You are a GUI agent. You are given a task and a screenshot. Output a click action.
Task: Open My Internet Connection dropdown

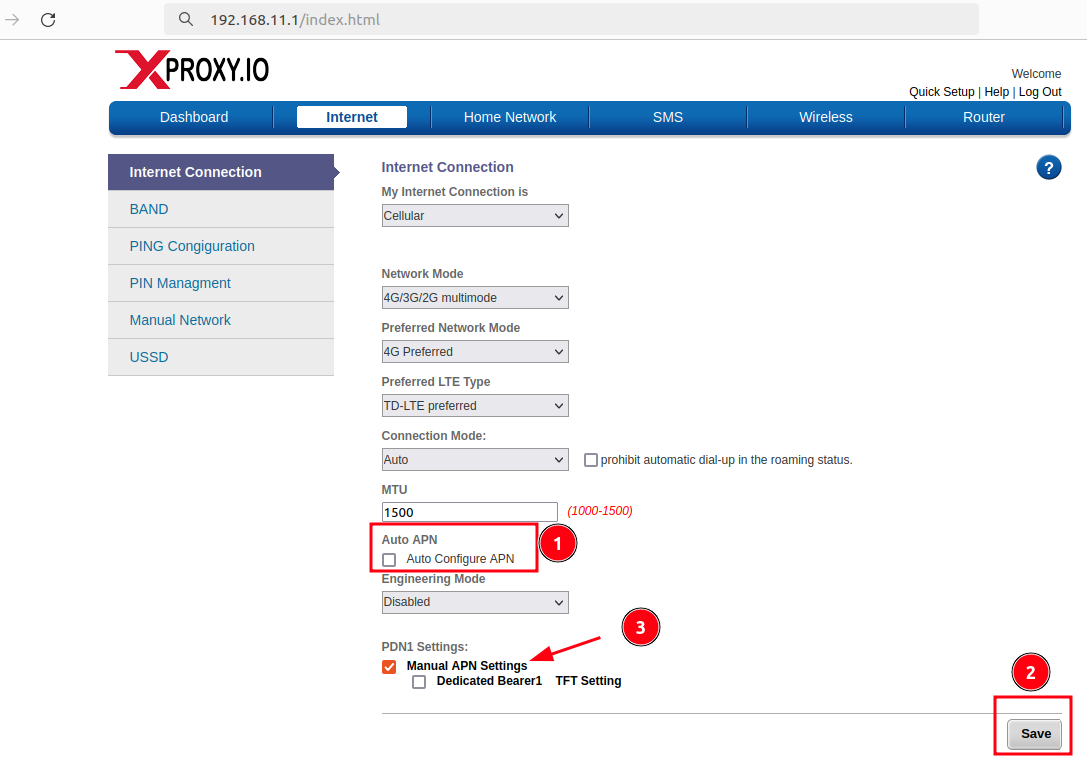click(x=475, y=216)
